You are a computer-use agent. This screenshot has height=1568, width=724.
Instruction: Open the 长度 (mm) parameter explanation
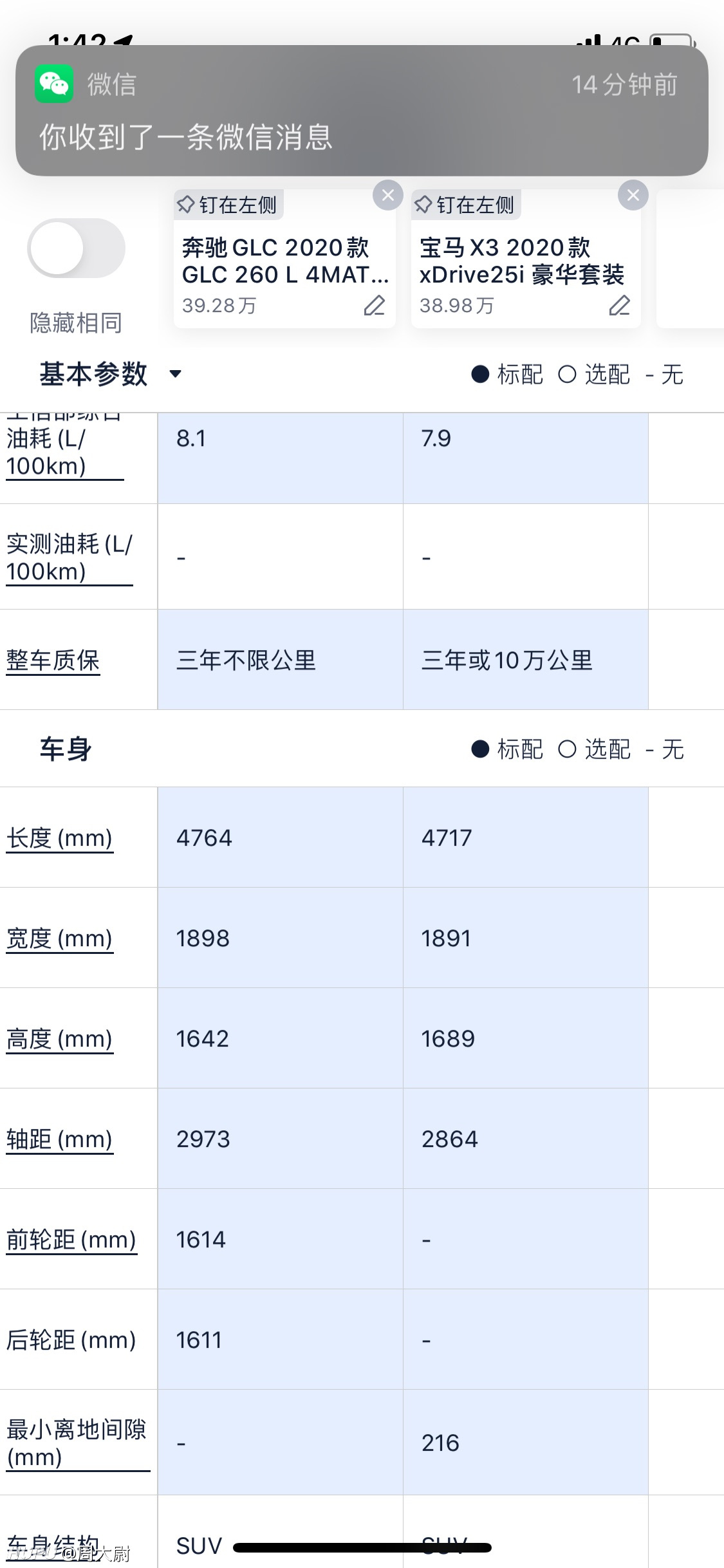click(x=59, y=838)
